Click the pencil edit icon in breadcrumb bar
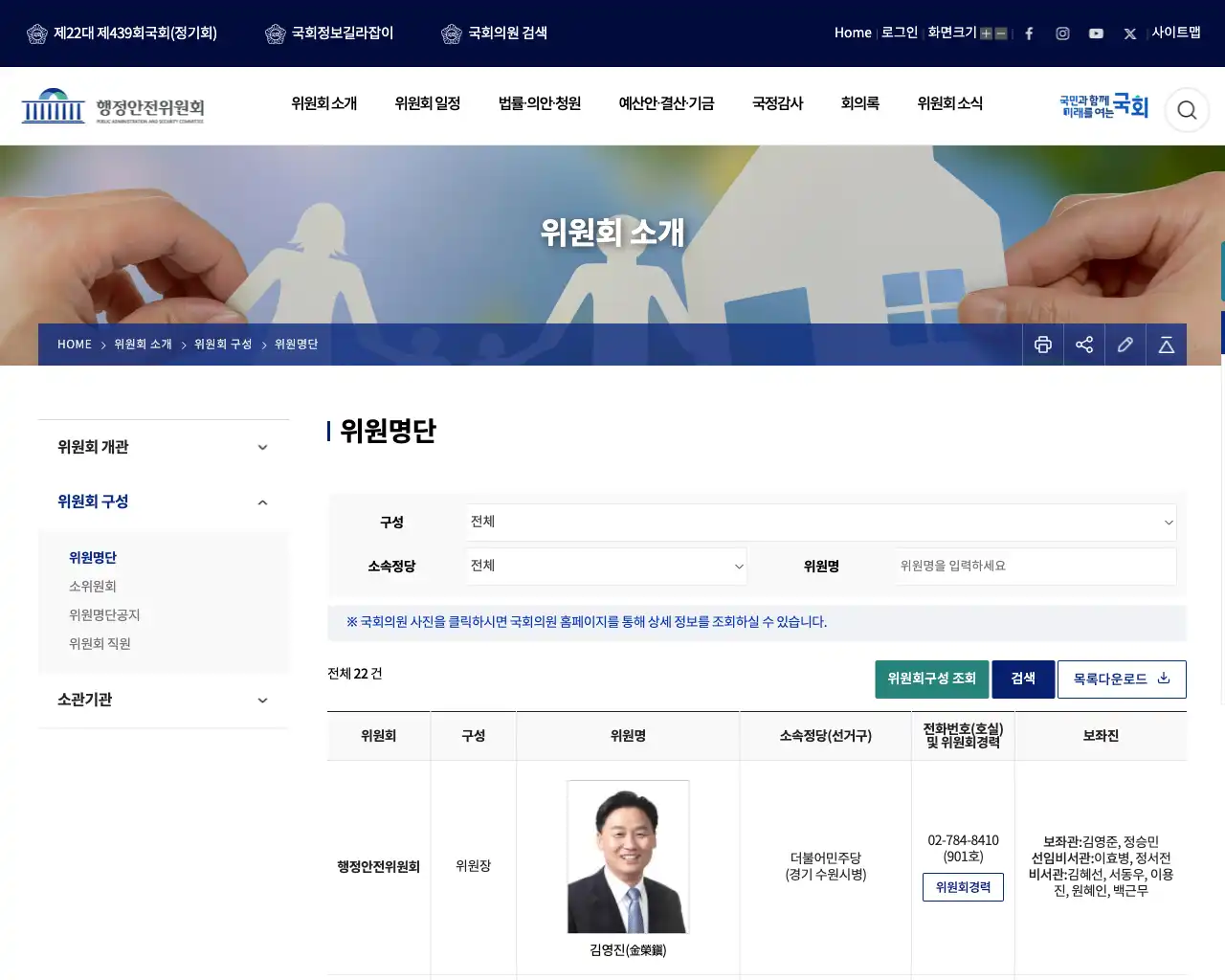This screenshot has height=980, width=1225. [1125, 345]
